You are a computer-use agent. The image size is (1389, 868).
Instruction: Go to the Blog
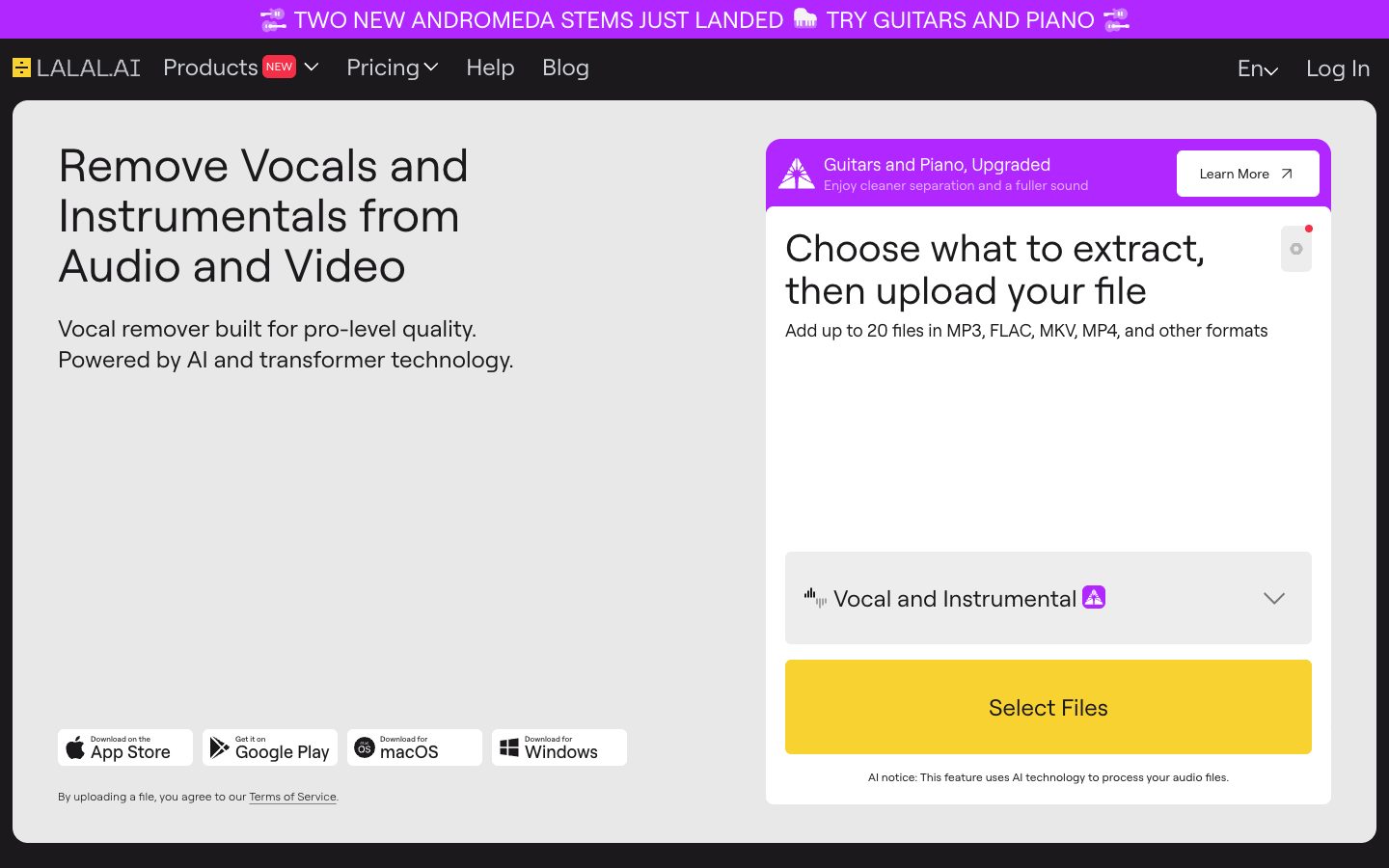pyautogui.click(x=565, y=68)
